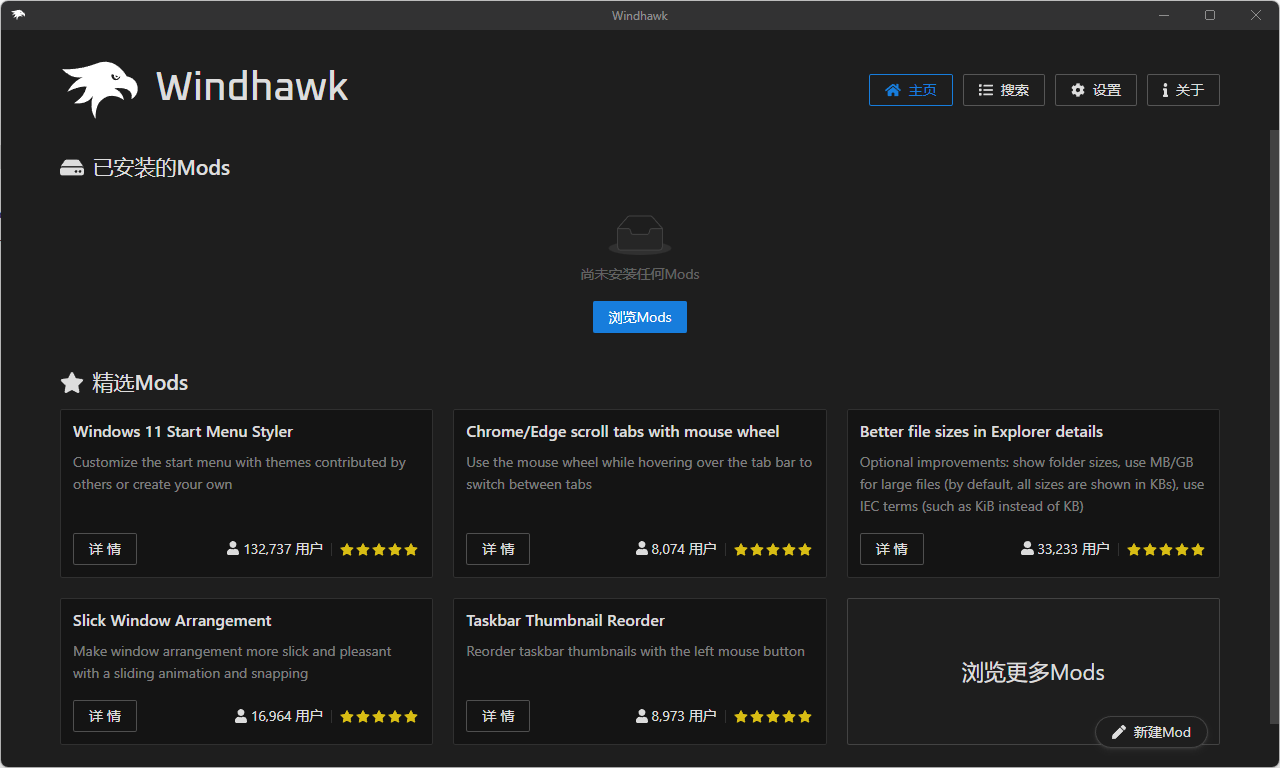Open details for Slick Window Arrangement
This screenshot has width=1280, height=768.
(x=105, y=716)
